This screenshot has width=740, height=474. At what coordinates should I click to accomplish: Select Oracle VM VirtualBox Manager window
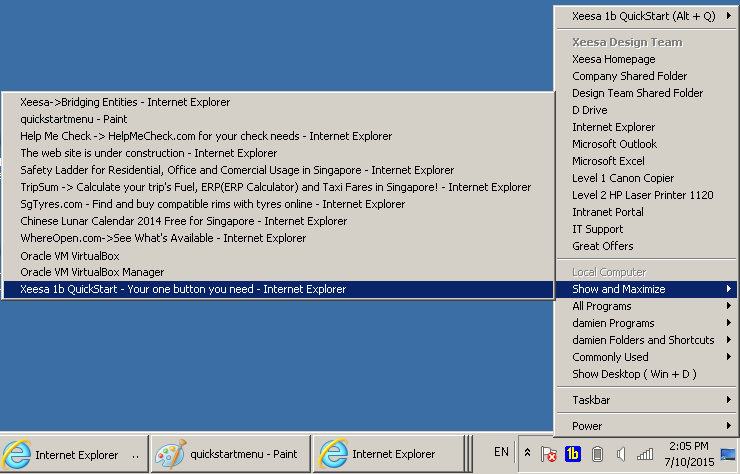click(278, 272)
